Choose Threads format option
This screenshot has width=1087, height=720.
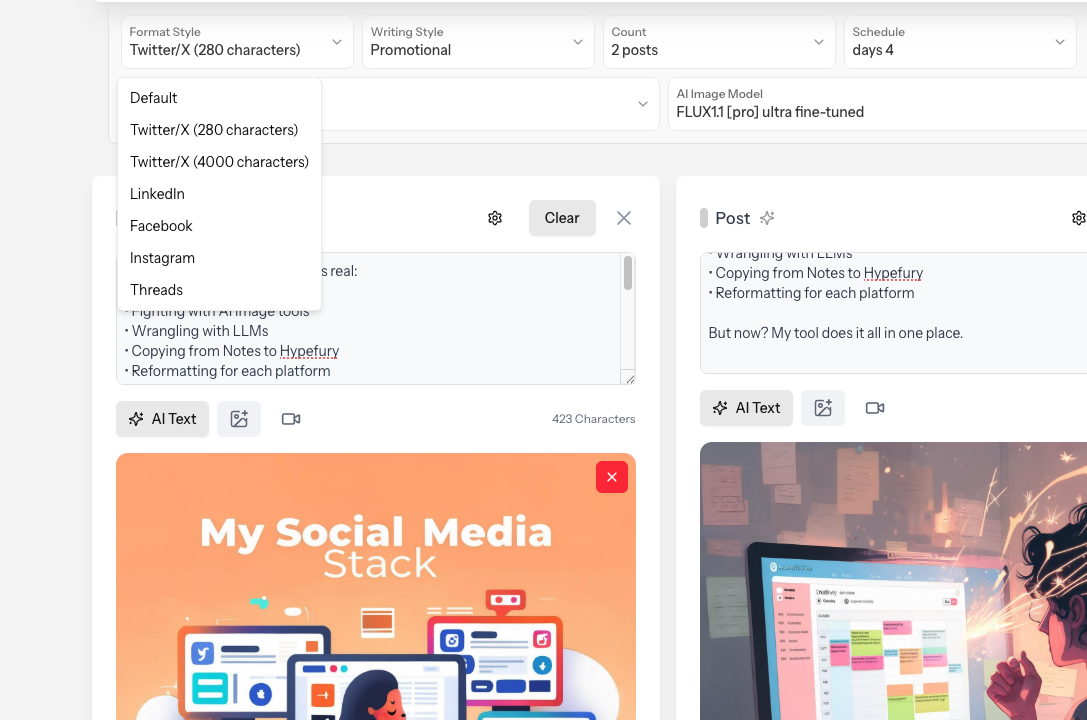tap(219, 290)
